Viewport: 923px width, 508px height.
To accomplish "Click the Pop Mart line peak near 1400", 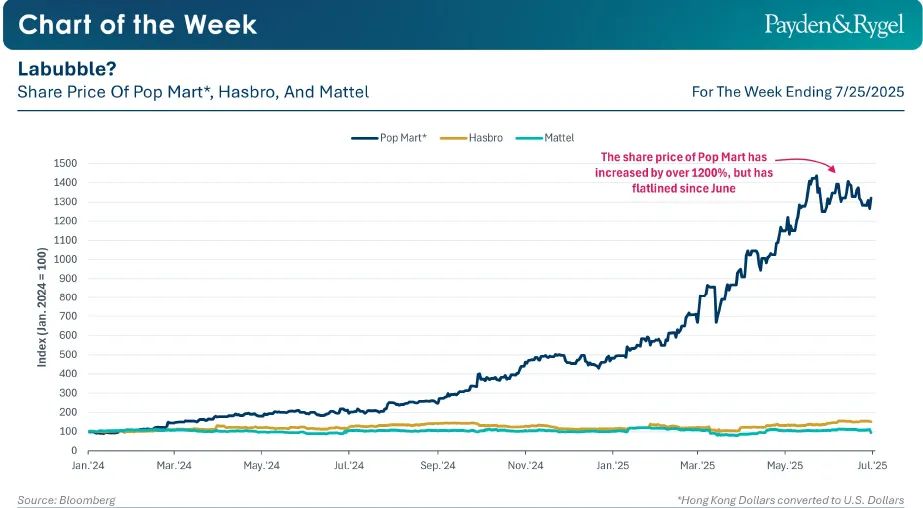I will [x=816, y=177].
